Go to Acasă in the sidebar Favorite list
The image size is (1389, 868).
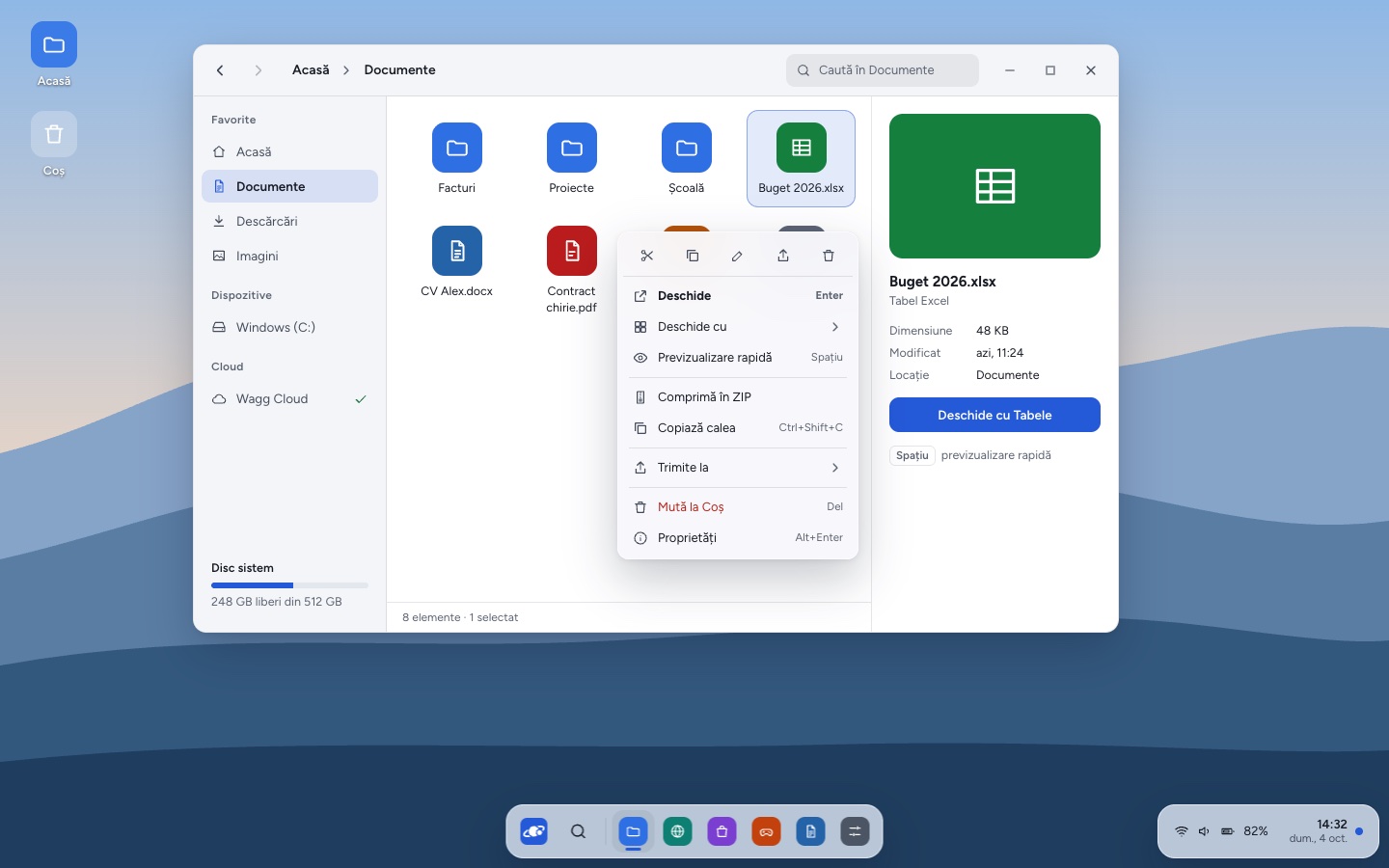(x=289, y=152)
